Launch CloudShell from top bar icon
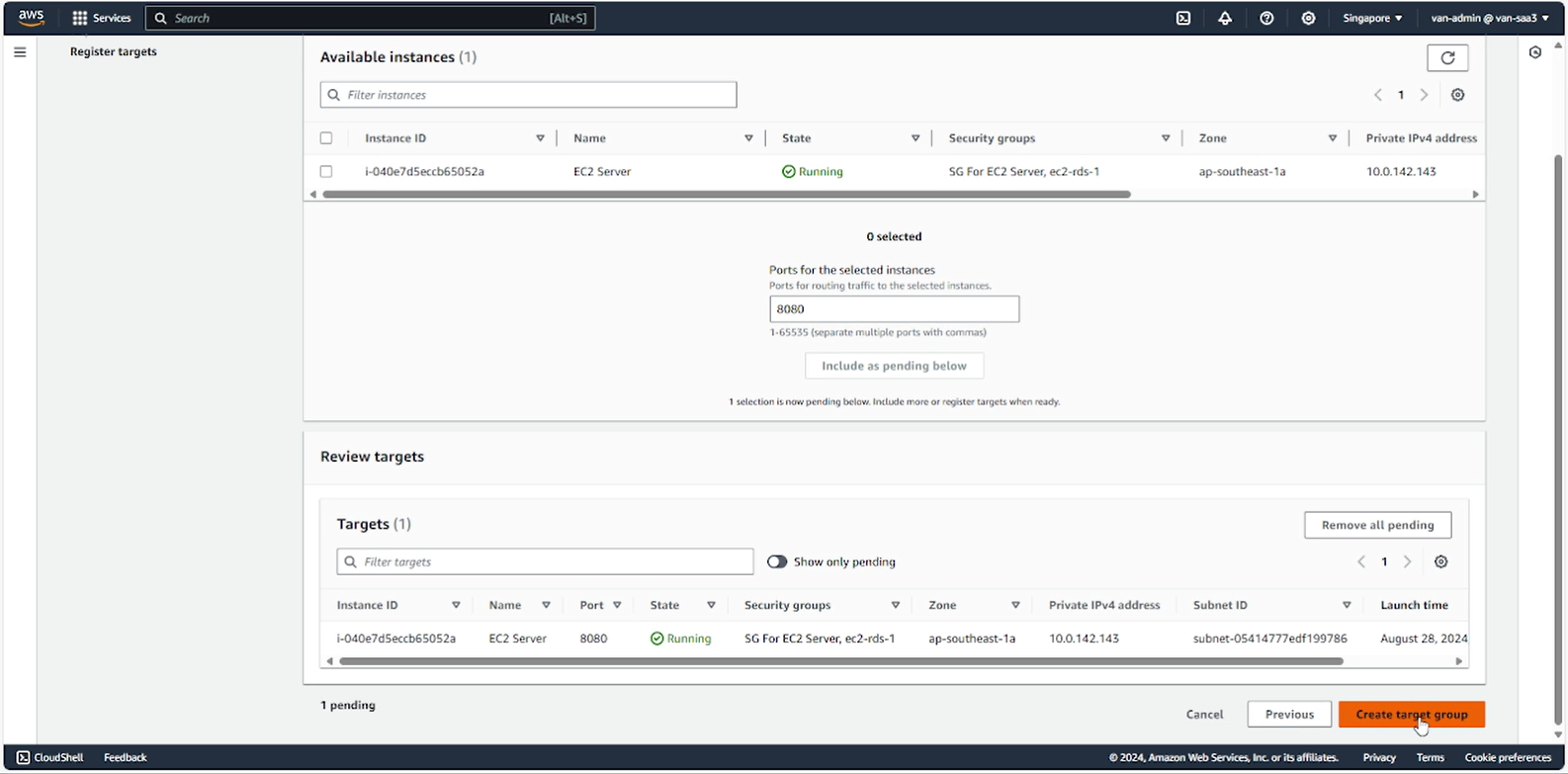The height and width of the screenshot is (774, 1568). (x=1183, y=18)
